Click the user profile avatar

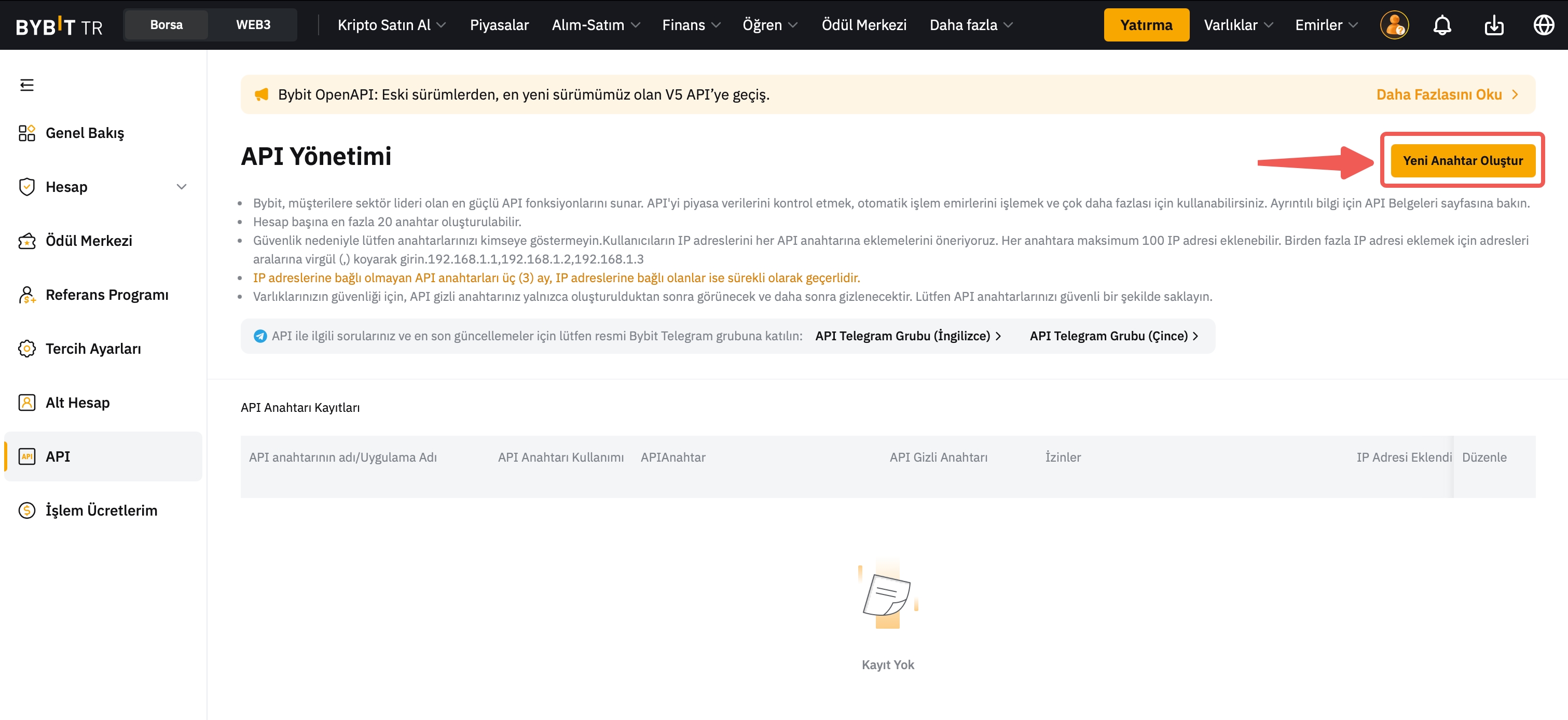tap(1394, 25)
